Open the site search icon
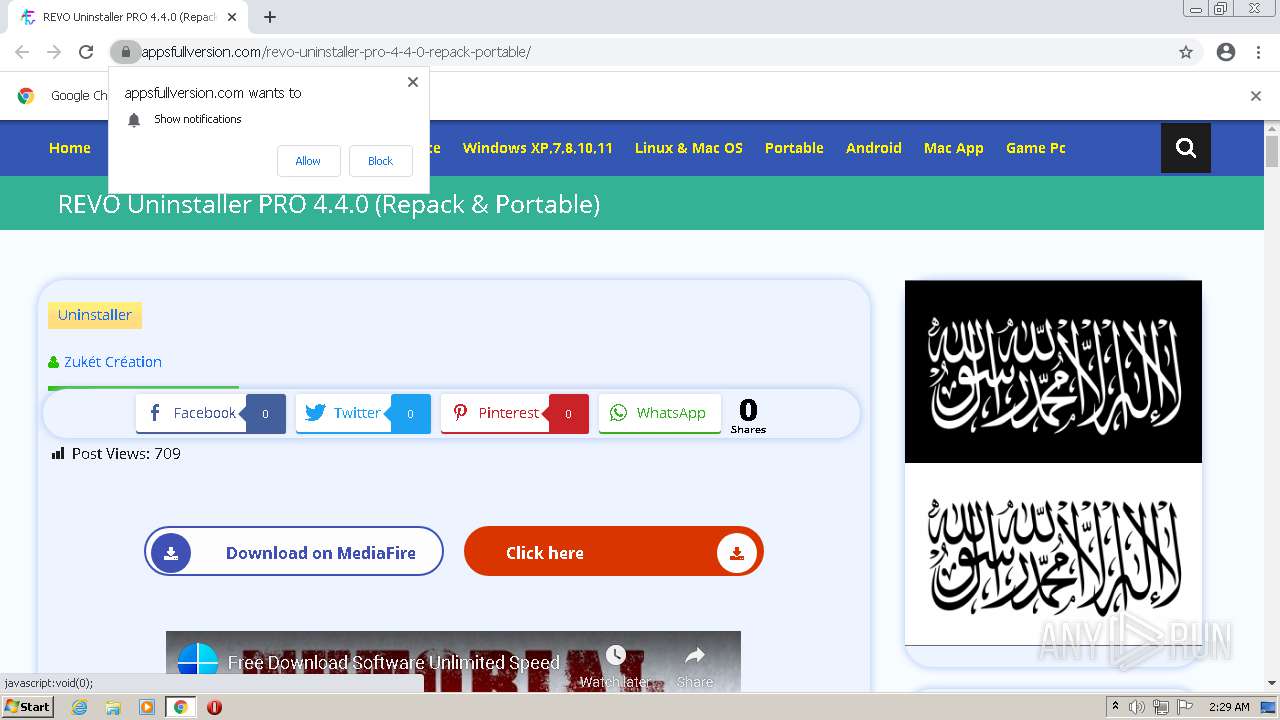The width and height of the screenshot is (1280, 720). (x=1186, y=148)
